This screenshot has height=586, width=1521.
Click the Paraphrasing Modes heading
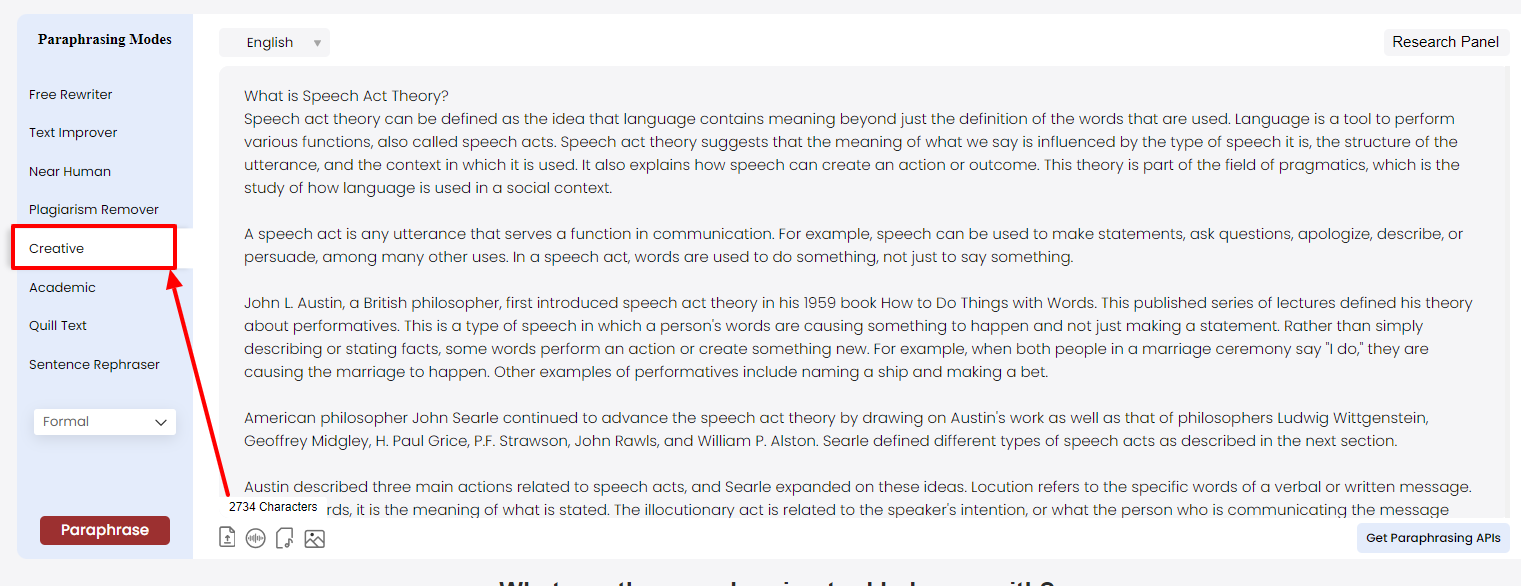[x=105, y=40]
